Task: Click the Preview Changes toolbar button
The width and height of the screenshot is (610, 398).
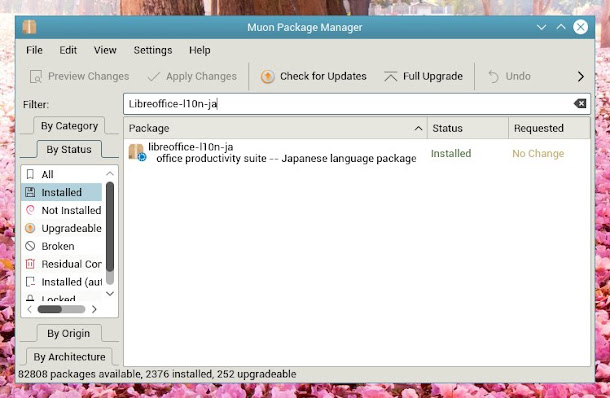Action: [80, 76]
